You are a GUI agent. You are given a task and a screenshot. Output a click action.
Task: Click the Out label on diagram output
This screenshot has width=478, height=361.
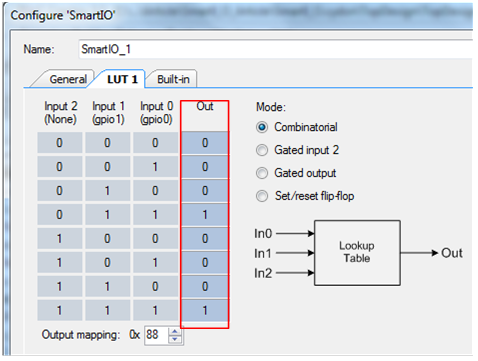[x=452, y=253]
